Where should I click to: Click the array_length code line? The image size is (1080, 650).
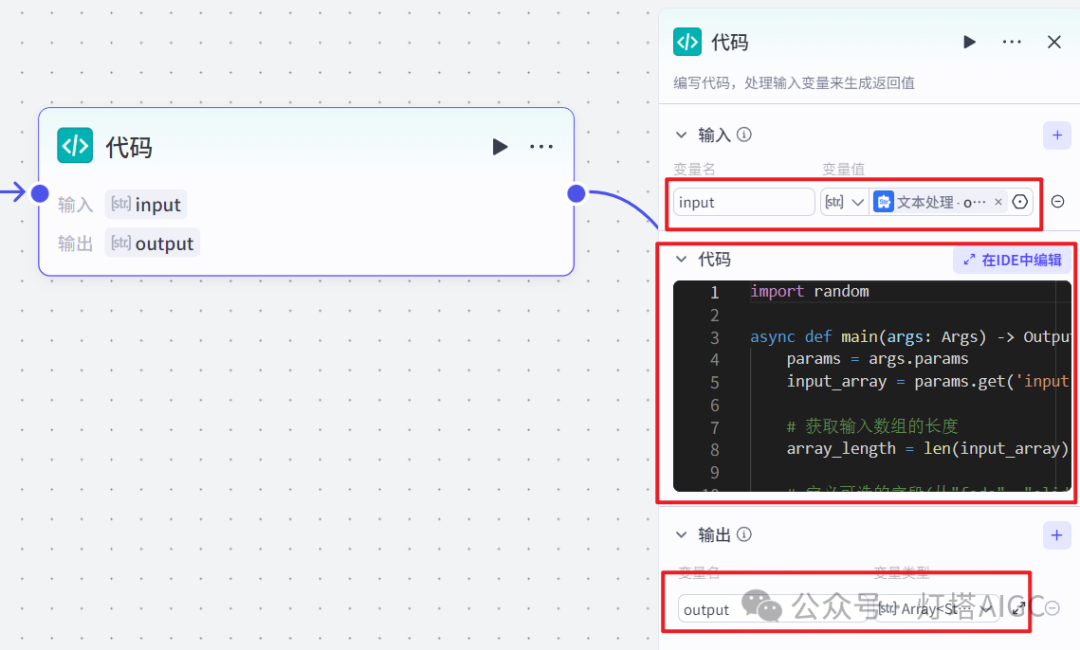[927, 449]
